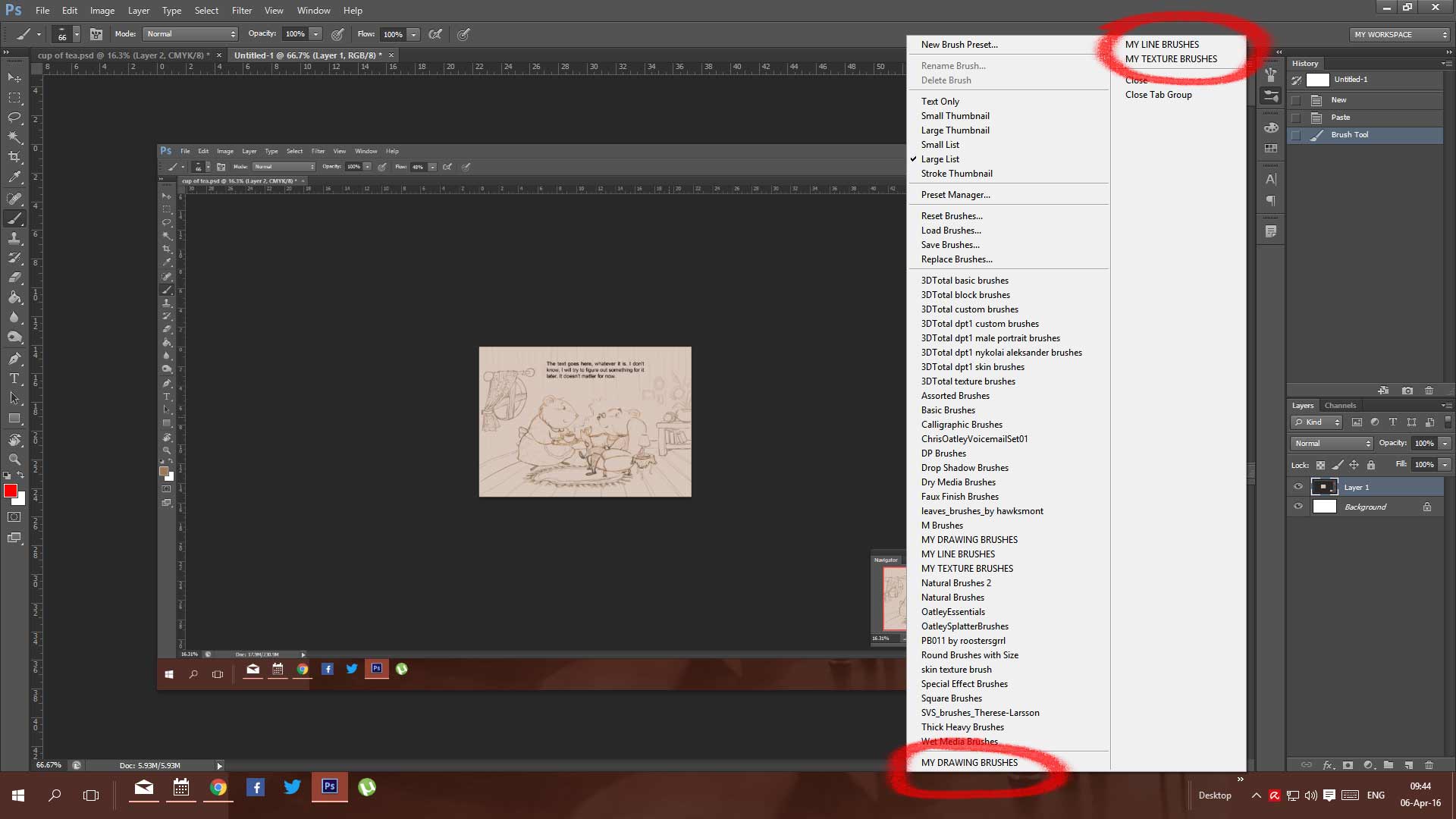Open the layer Opacity arrow
Viewport: 1456px width, 819px height.
tap(1445, 444)
